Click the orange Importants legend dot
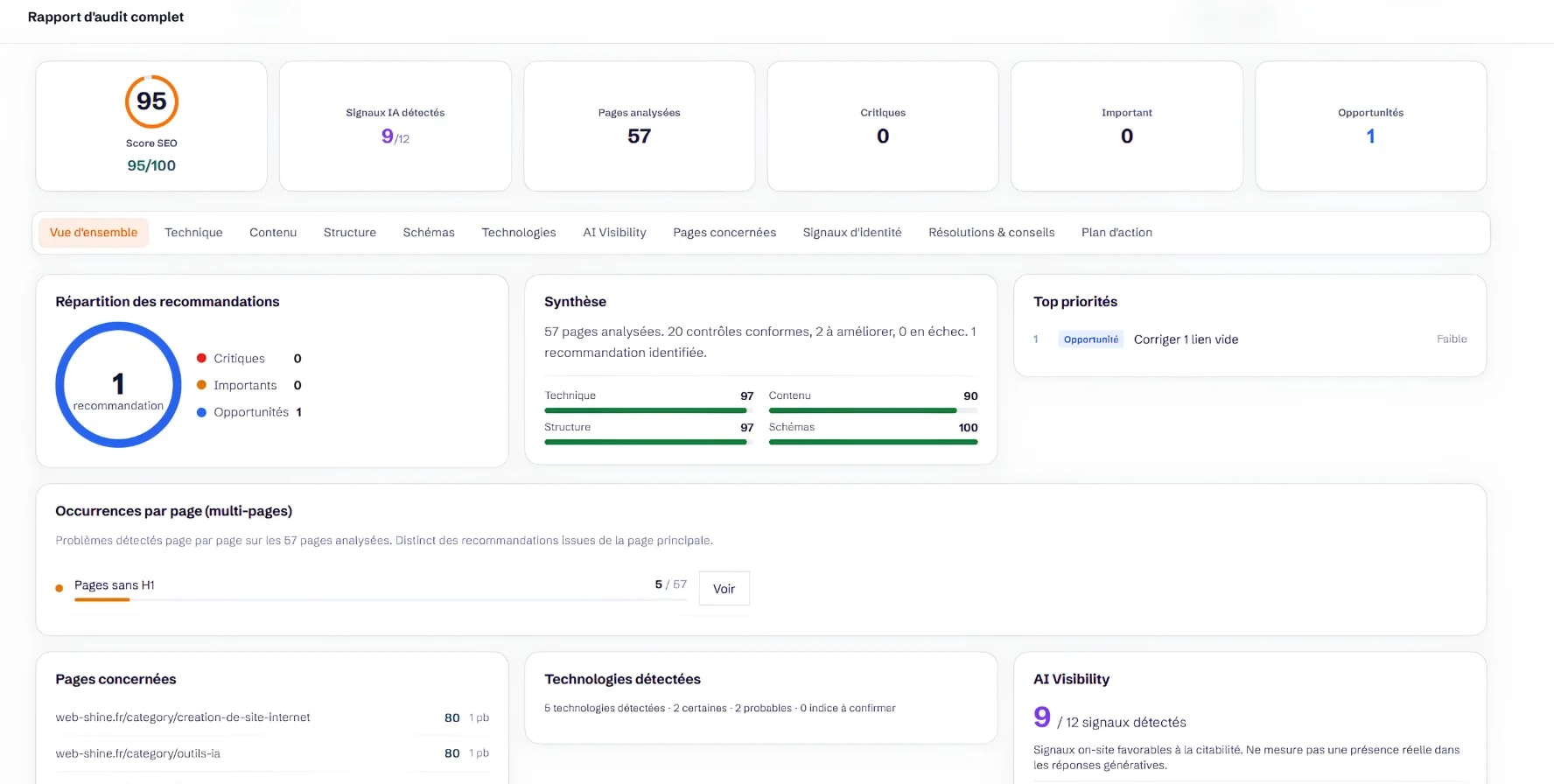 pyautogui.click(x=201, y=385)
